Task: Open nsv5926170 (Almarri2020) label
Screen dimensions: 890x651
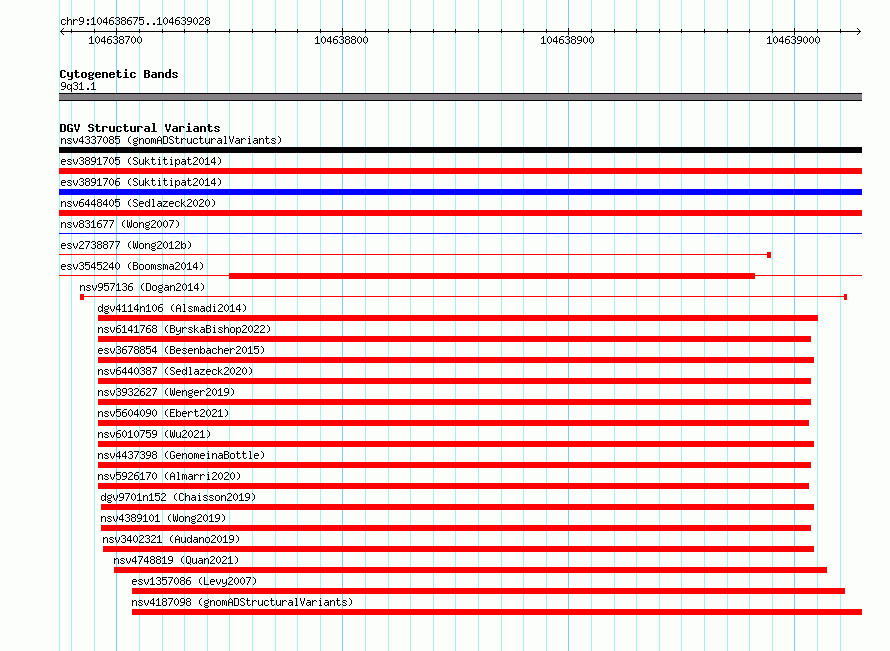Action: pyautogui.click(x=169, y=476)
